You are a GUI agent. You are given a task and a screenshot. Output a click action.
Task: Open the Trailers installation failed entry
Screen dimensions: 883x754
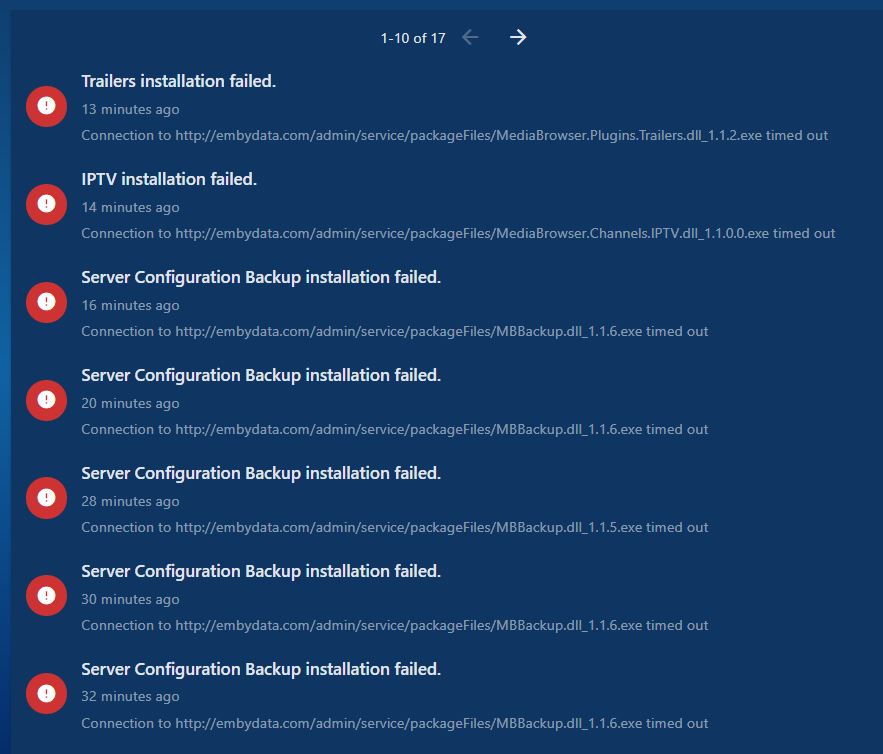178,82
